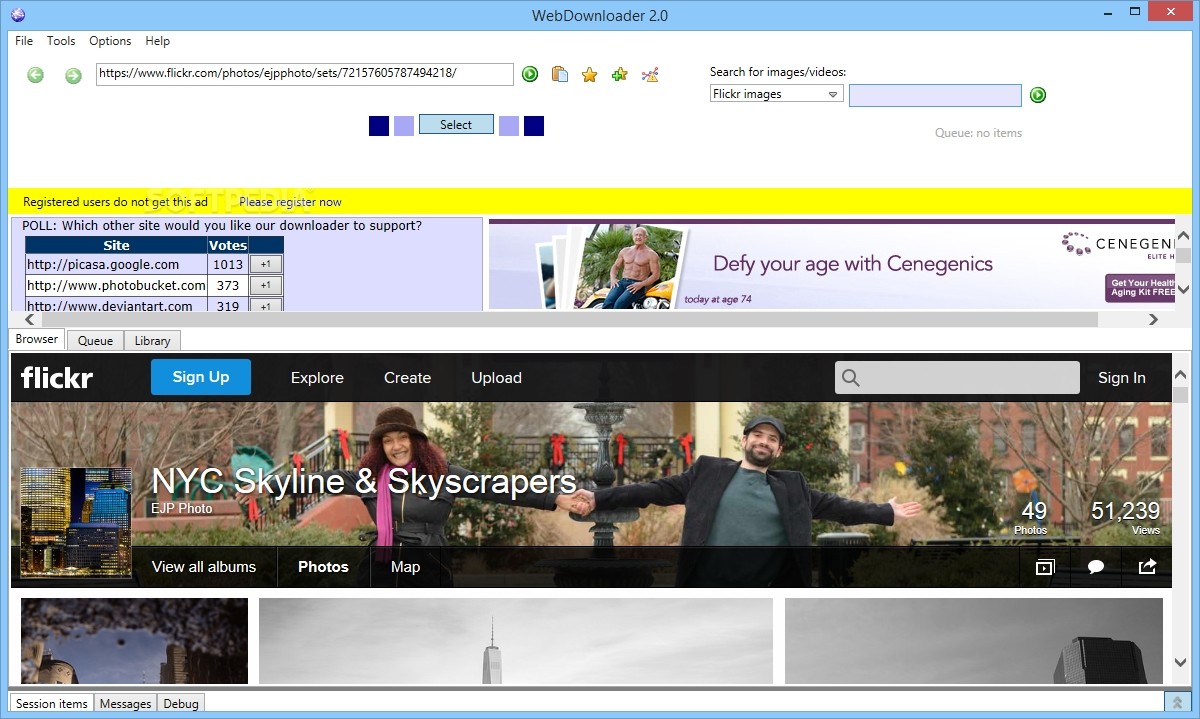Open the Debug tab

tap(181, 703)
